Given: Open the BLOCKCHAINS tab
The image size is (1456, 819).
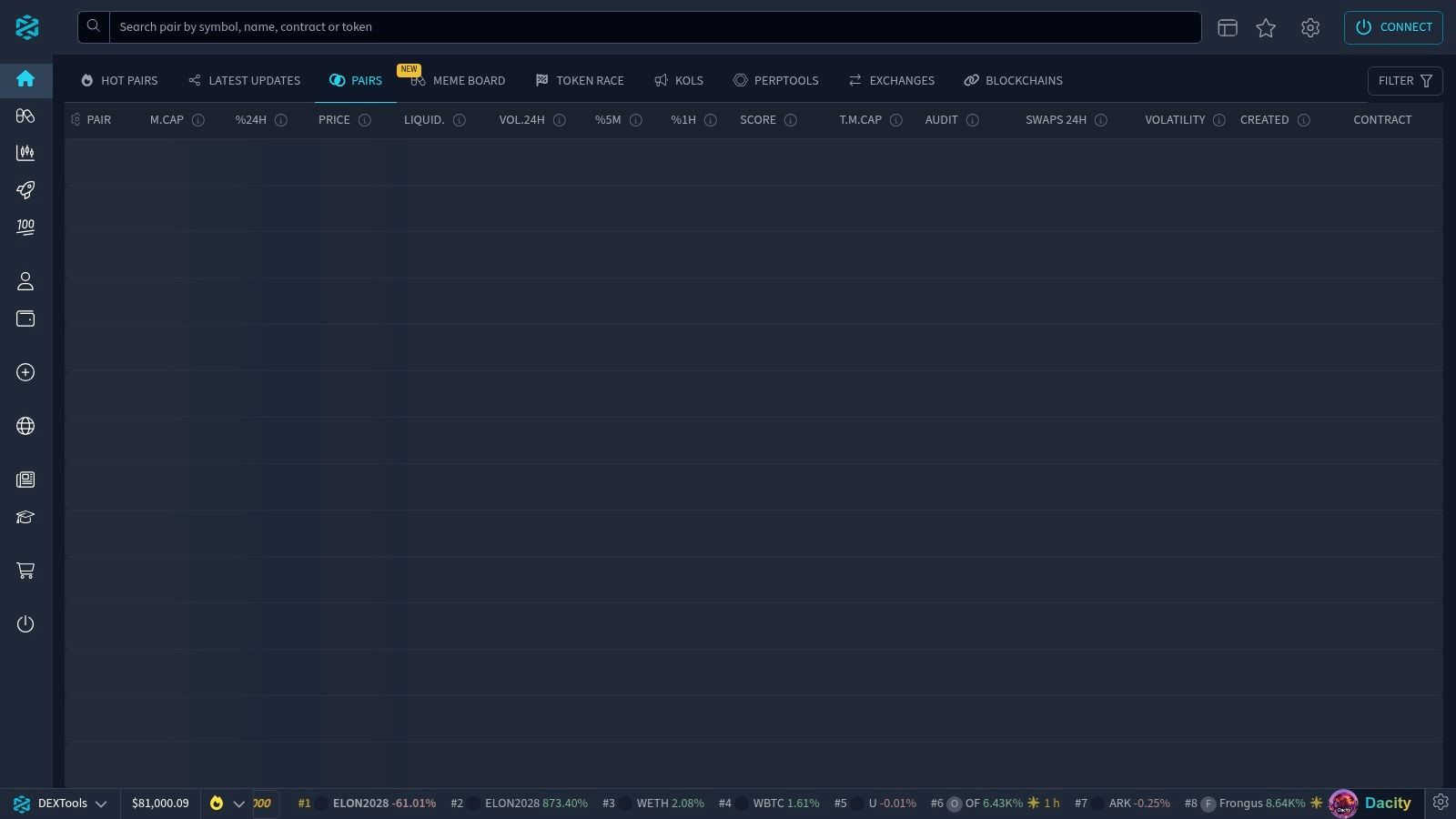Looking at the screenshot, I should click(x=1014, y=81).
